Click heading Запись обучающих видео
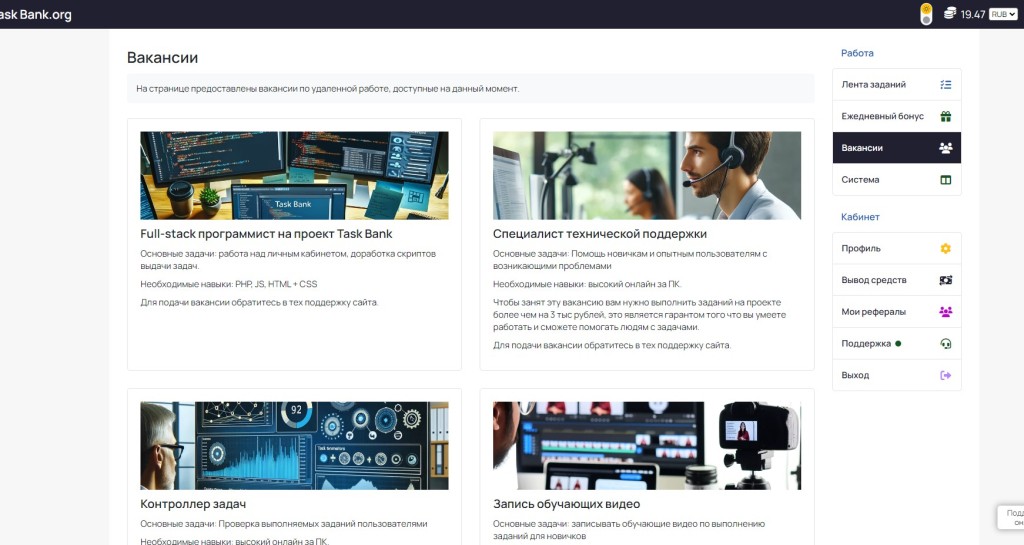The image size is (1024, 545). pyautogui.click(x=566, y=504)
